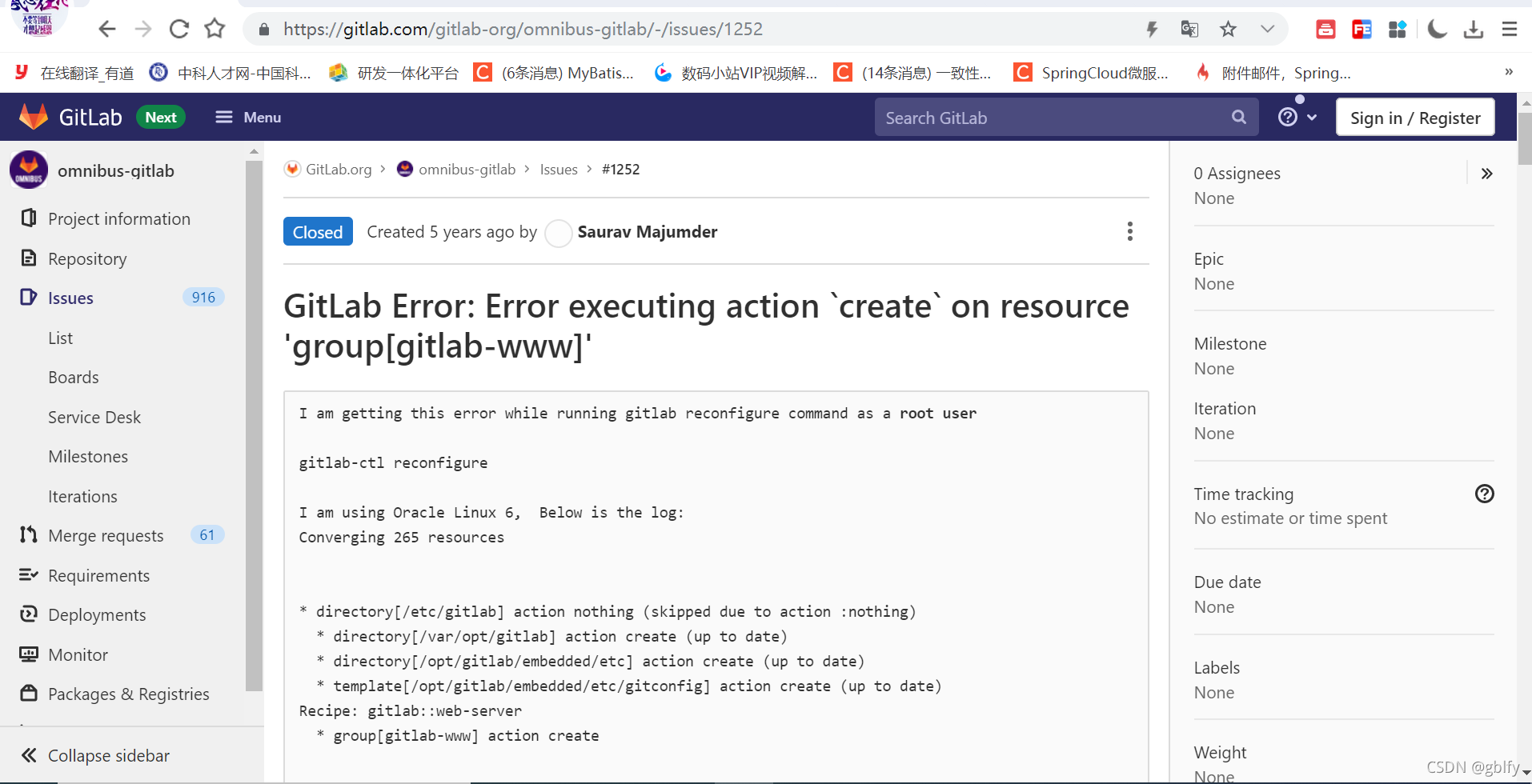Click the omnibus-gitlab breadcrumb link

click(467, 169)
